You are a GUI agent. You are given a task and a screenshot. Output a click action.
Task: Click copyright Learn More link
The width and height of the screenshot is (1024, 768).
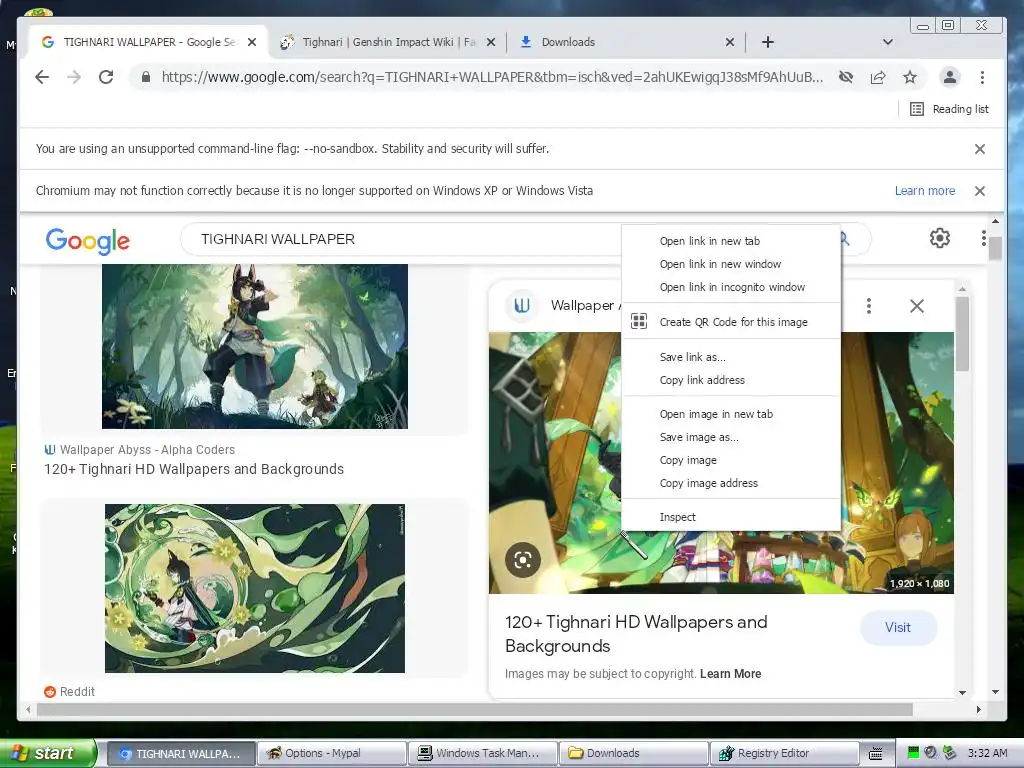coord(731,674)
